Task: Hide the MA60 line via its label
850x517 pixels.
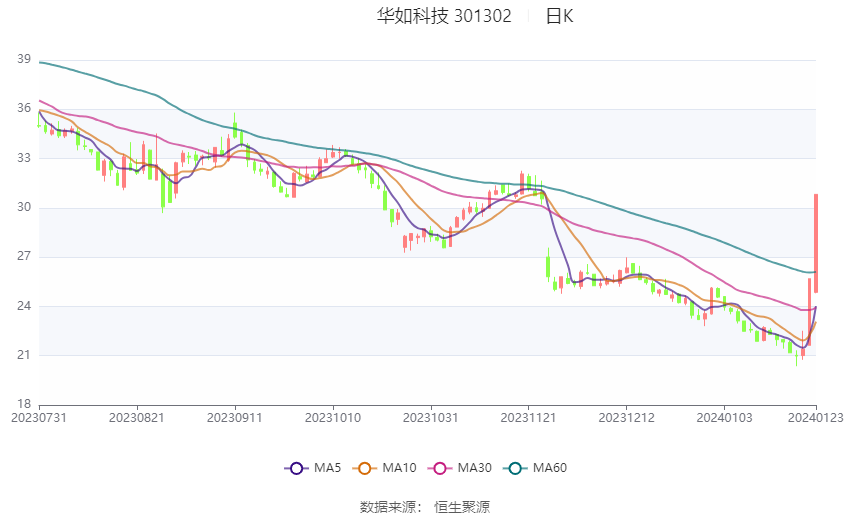Action: pos(550,468)
